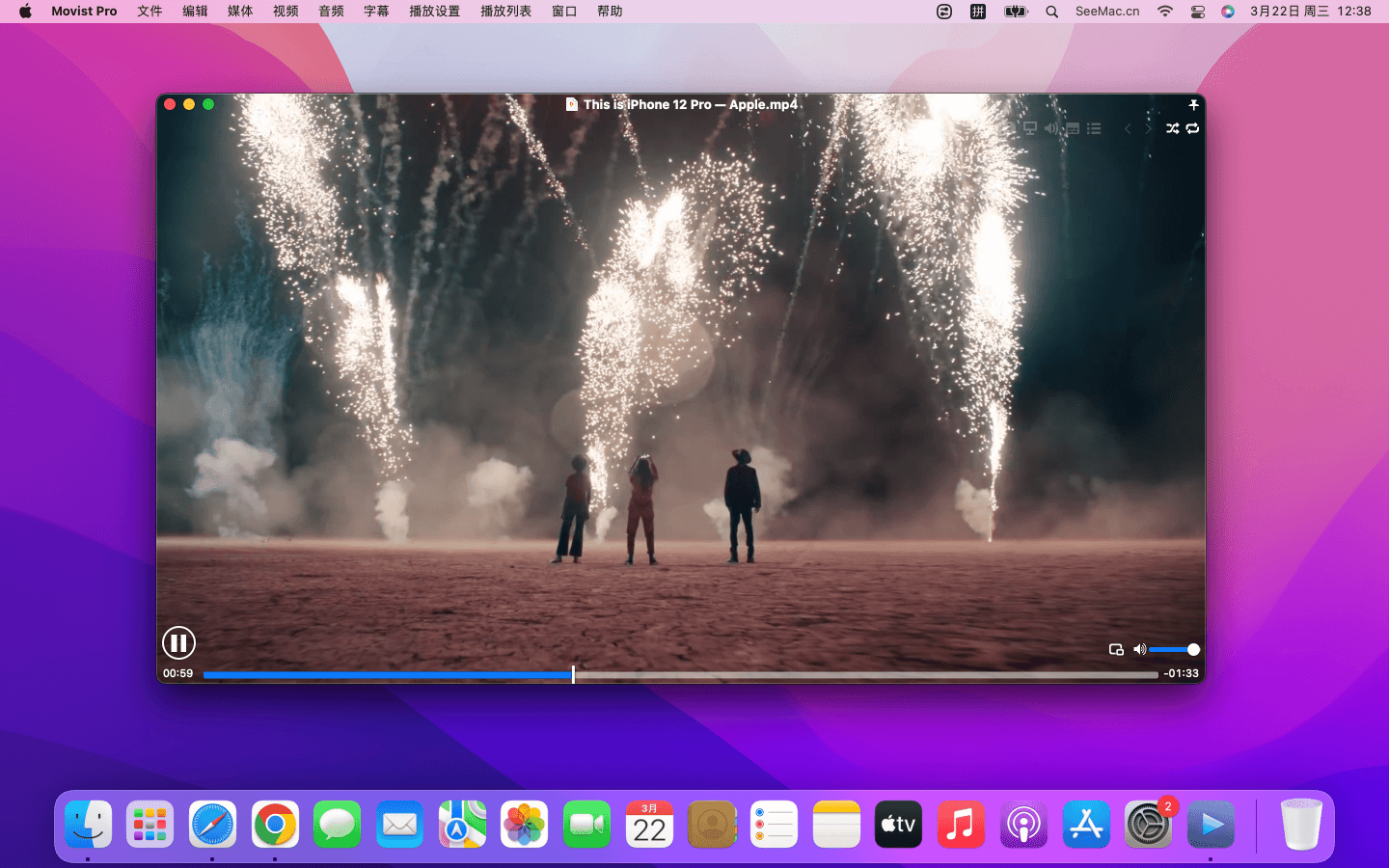
Task: Open the 音频 menu
Action: [x=331, y=12]
